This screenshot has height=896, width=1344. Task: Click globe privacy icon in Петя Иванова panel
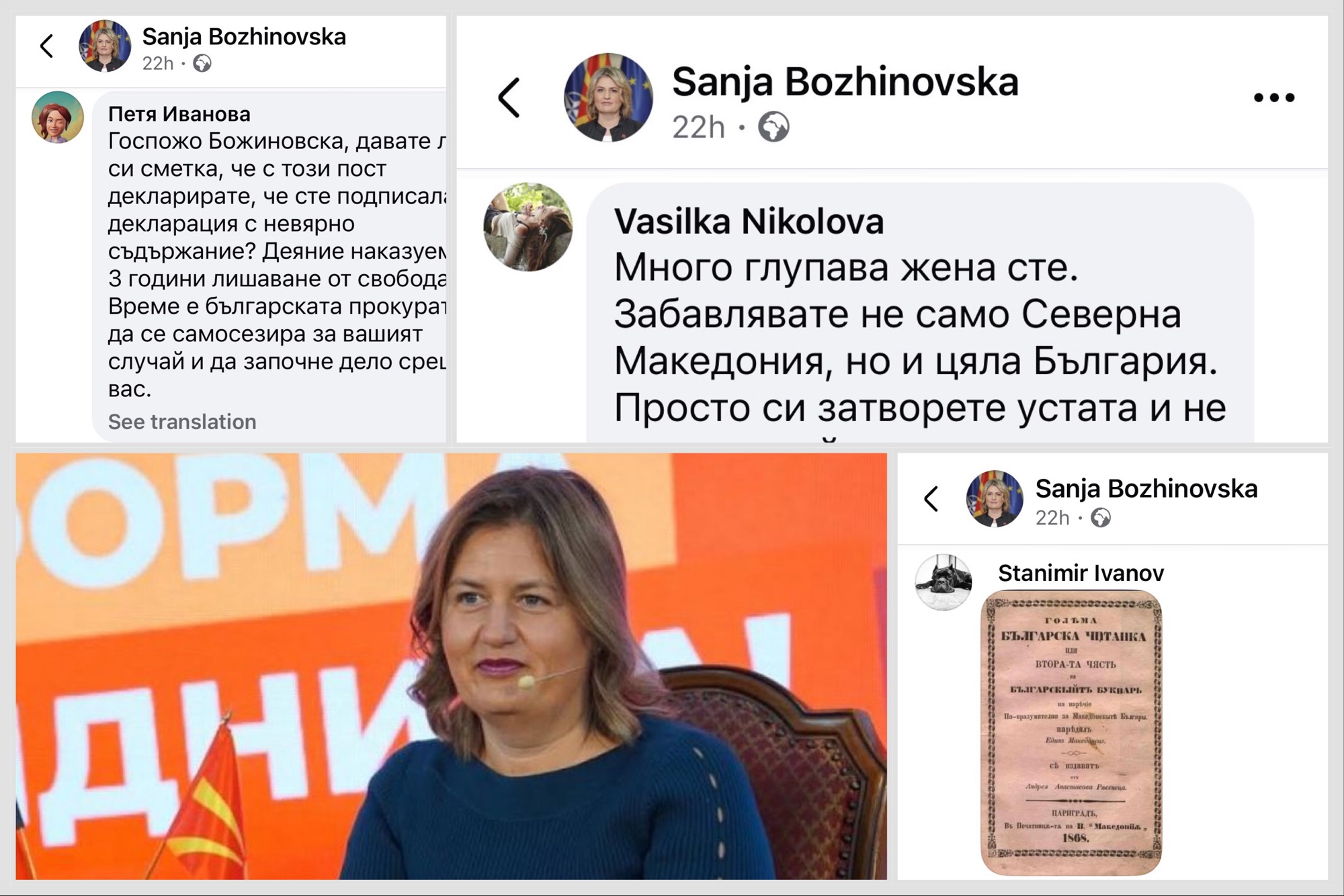202,63
